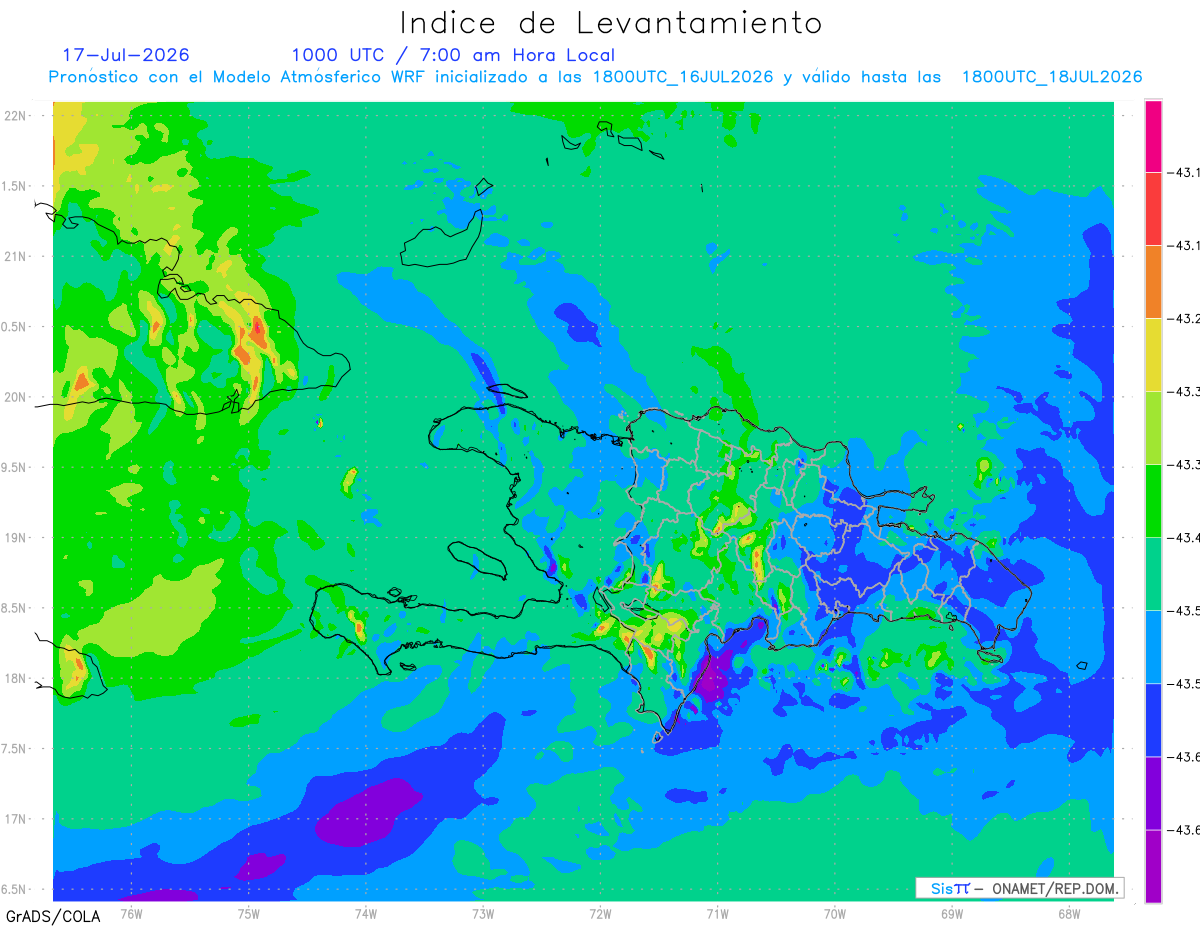Click the 'ONAMET/REP.DOM.' source box
Viewport: 1200px width, 927px height.
click(1020, 888)
